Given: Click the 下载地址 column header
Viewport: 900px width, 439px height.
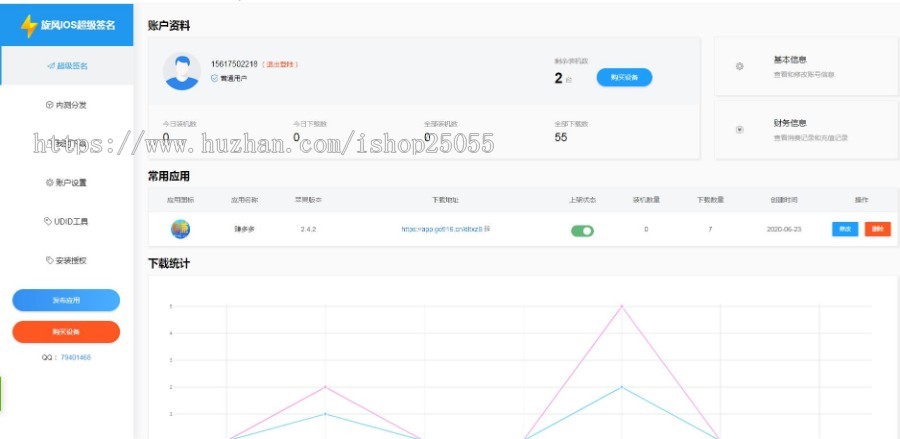Looking at the screenshot, I should (445, 200).
